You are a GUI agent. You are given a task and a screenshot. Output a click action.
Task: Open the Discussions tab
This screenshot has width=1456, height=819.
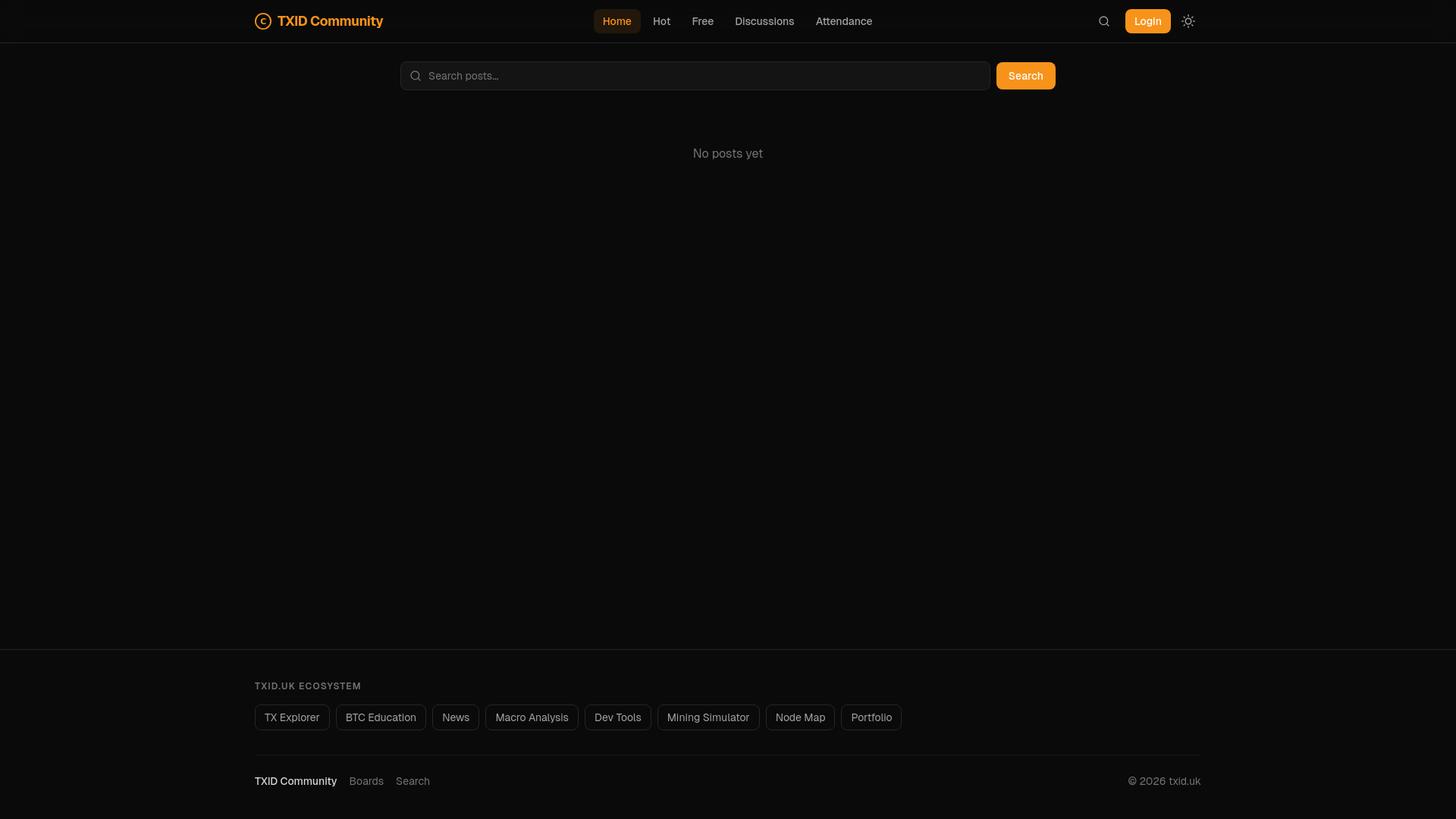click(764, 21)
